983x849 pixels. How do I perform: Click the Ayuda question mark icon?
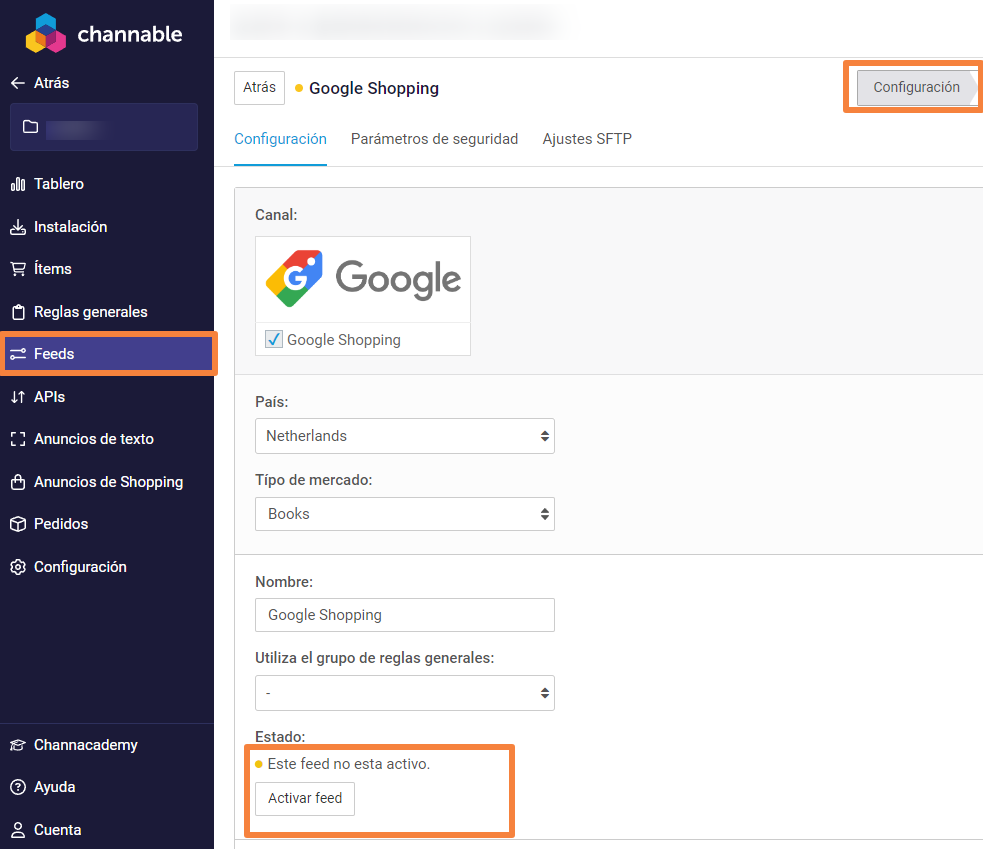click(x=18, y=787)
